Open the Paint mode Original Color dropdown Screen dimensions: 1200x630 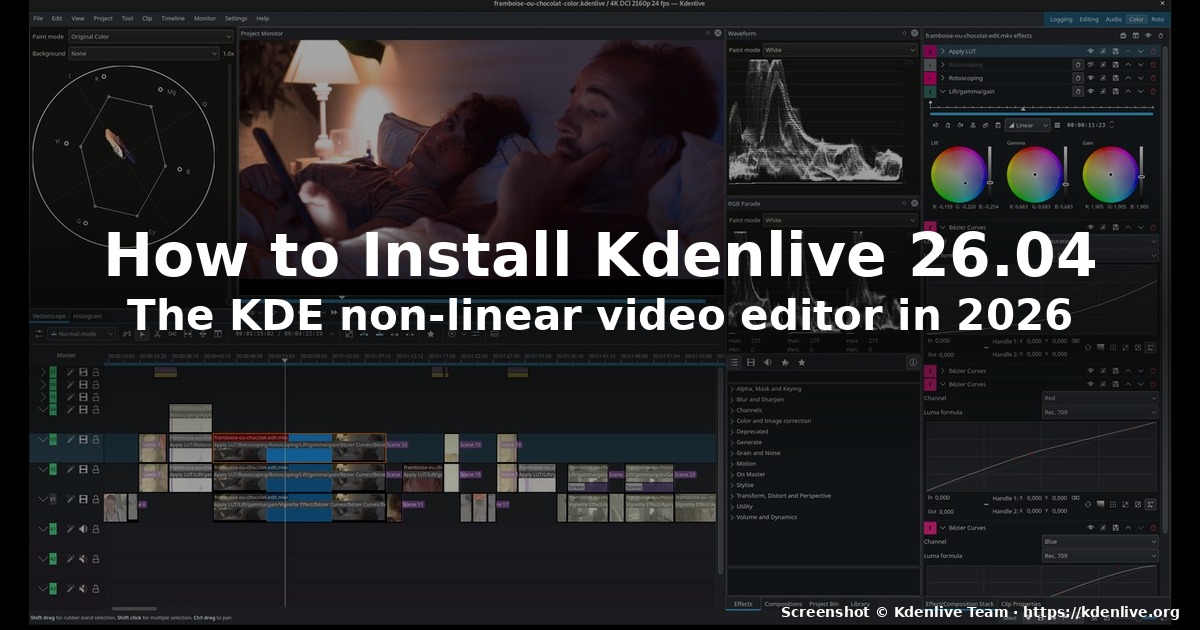pyautogui.click(x=151, y=36)
